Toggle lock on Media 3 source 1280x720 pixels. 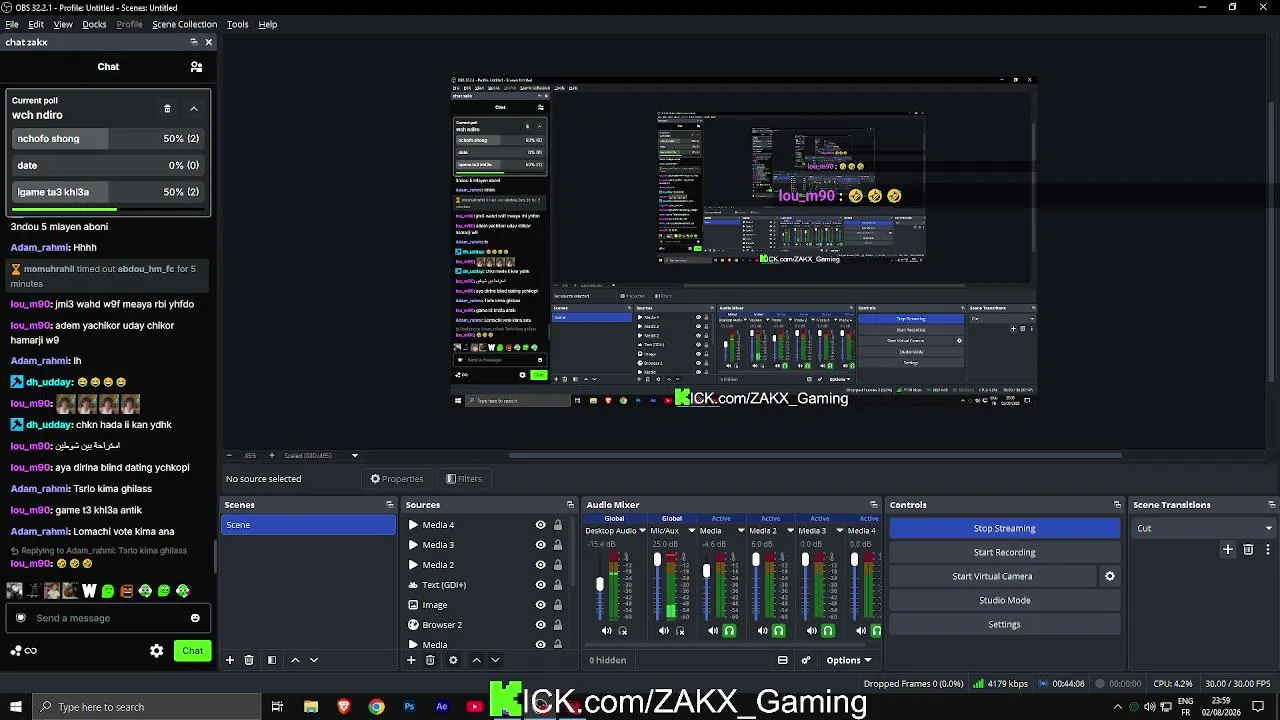558,545
